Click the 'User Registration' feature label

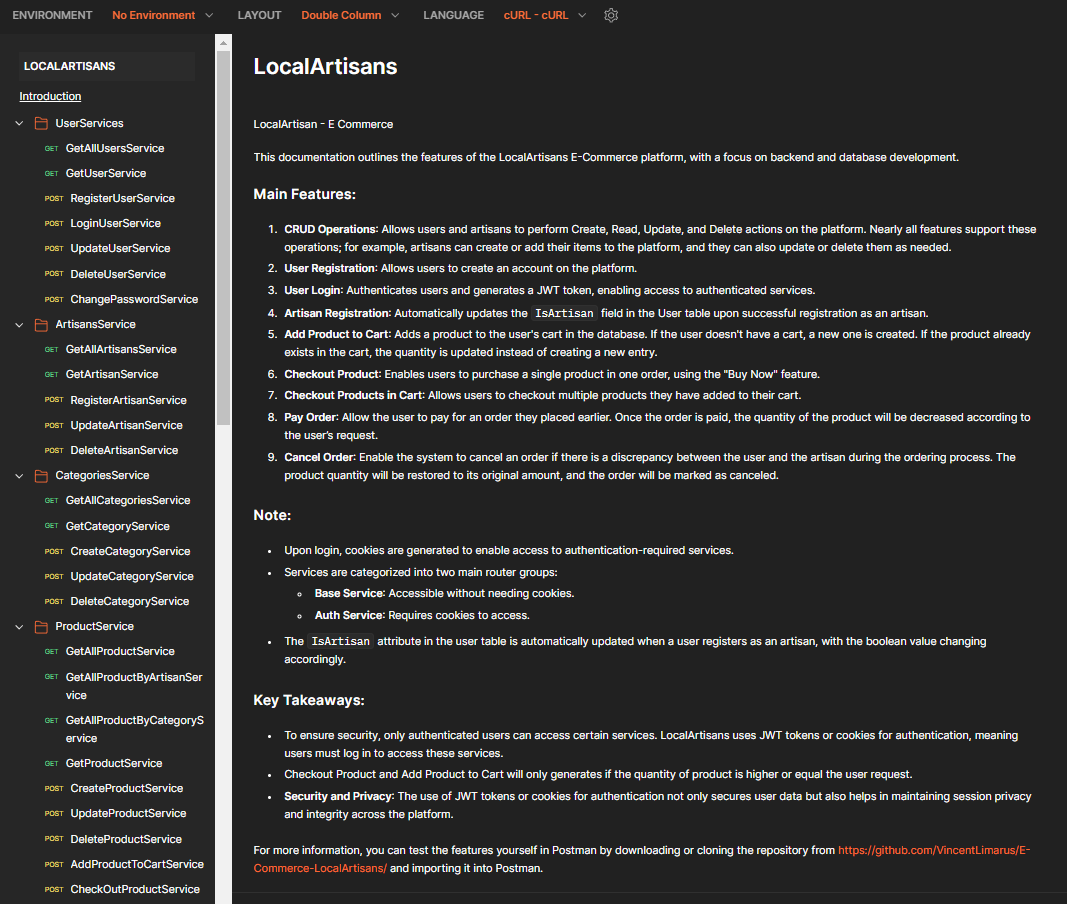[330, 269]
